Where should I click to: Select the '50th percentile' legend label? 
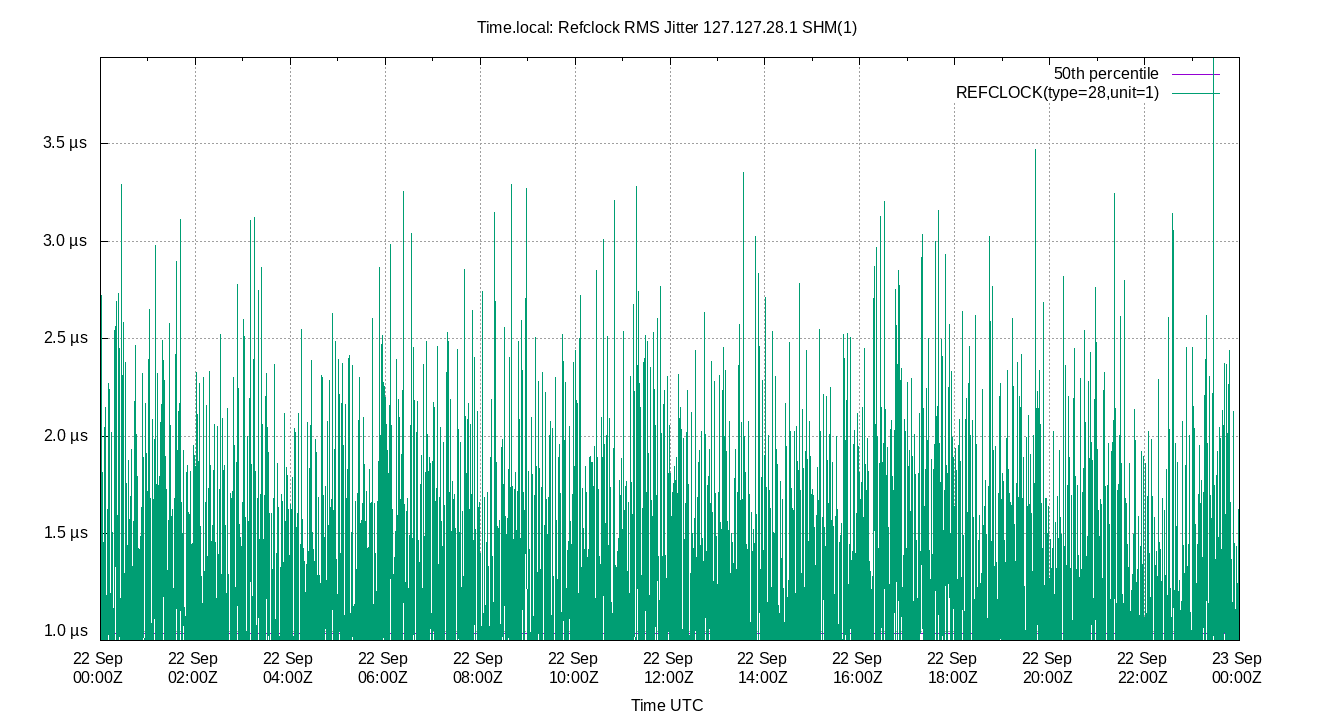[x=1106, y=74]
